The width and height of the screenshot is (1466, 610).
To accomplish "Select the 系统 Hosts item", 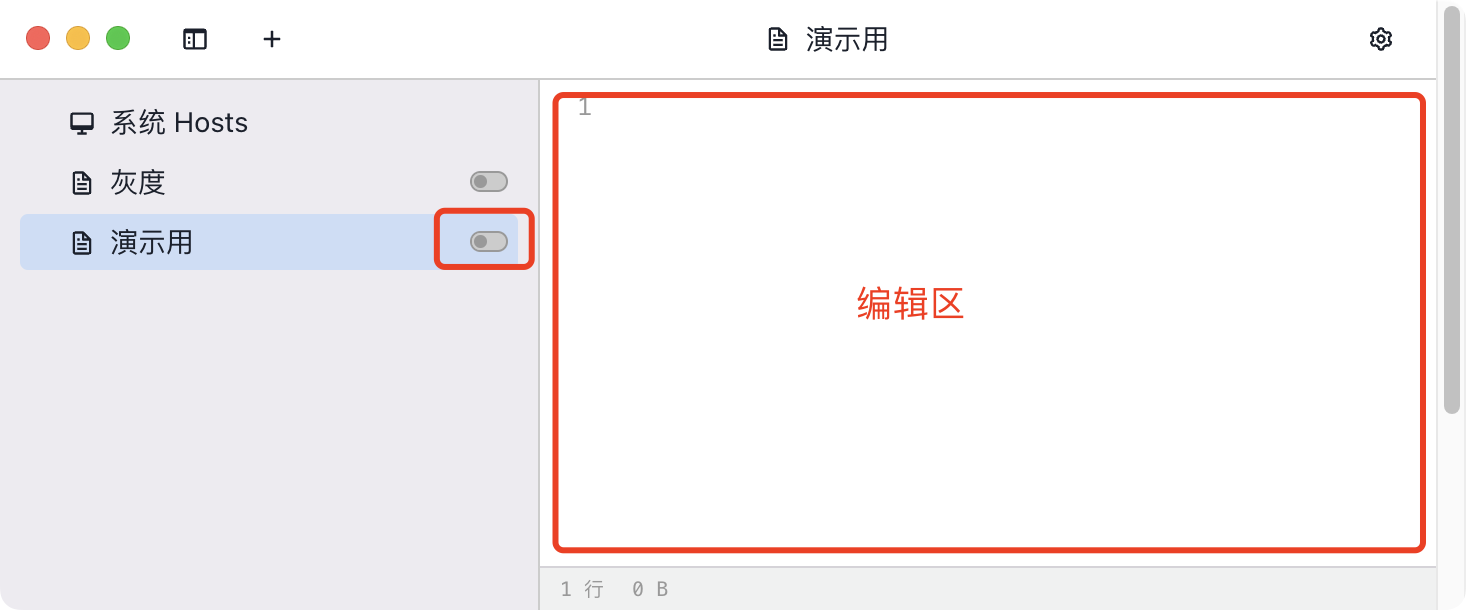I will pos(270,123).
